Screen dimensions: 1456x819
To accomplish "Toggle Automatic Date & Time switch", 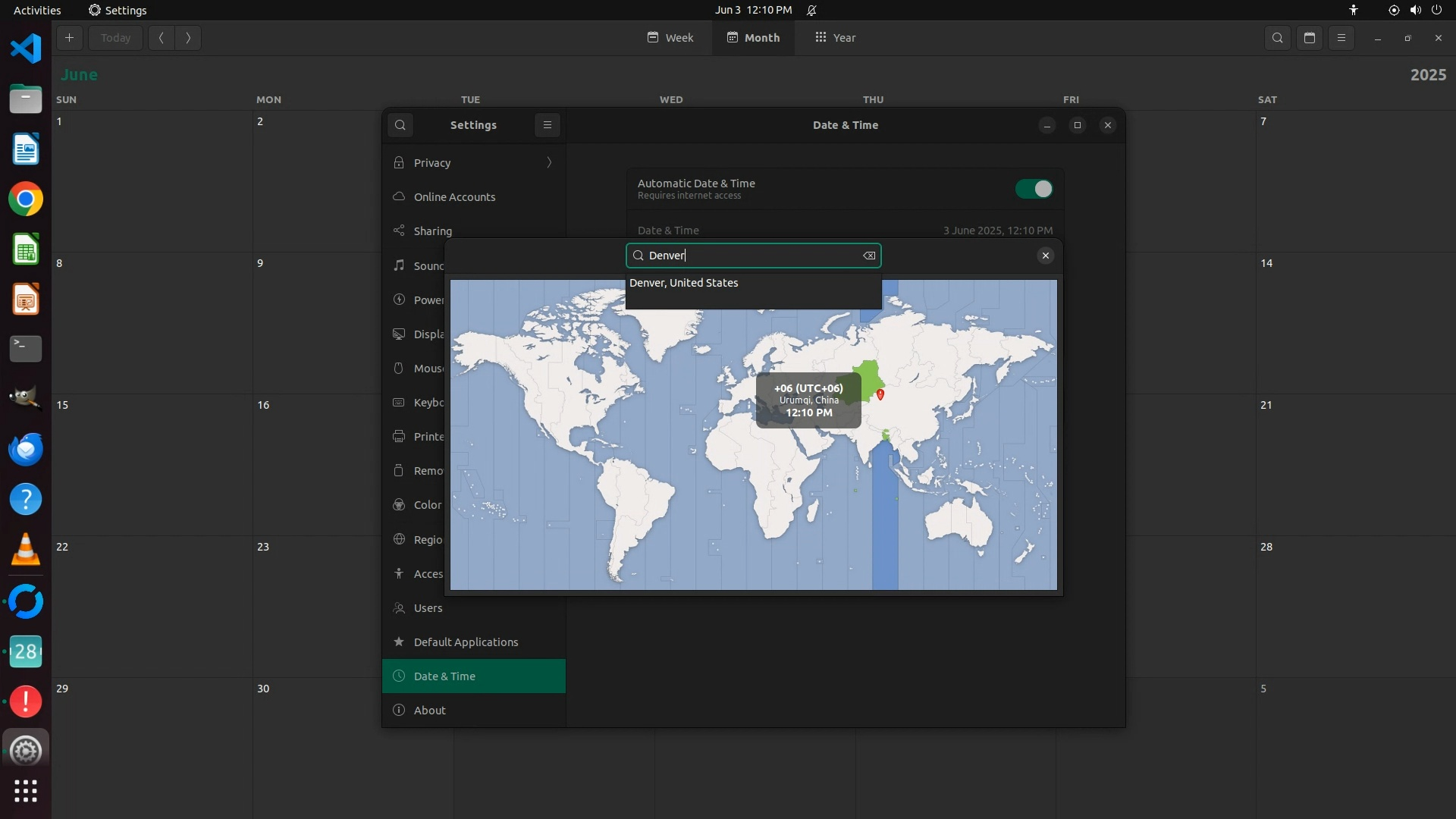I will coord(1034,189).
